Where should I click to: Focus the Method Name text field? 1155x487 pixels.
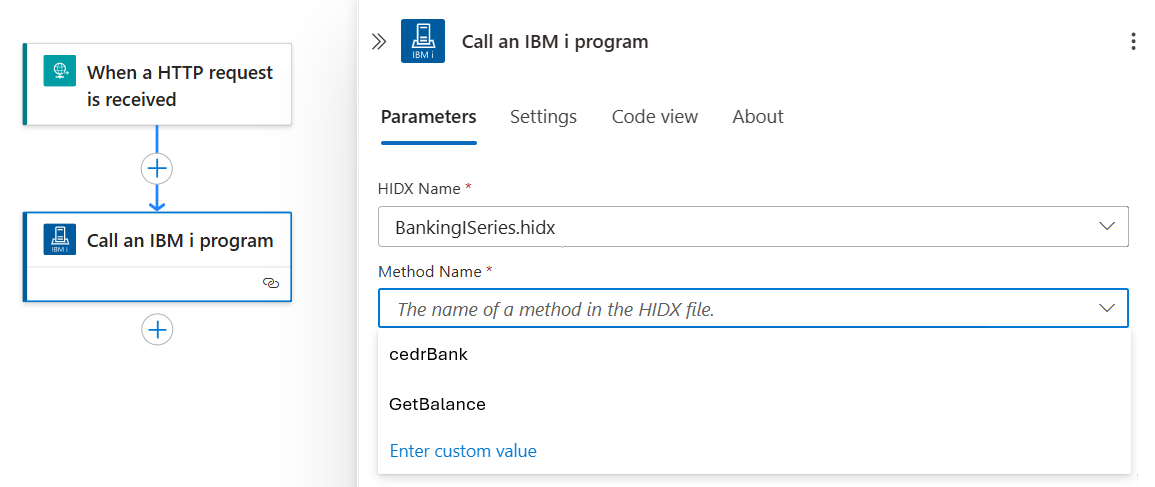[730, 309]
